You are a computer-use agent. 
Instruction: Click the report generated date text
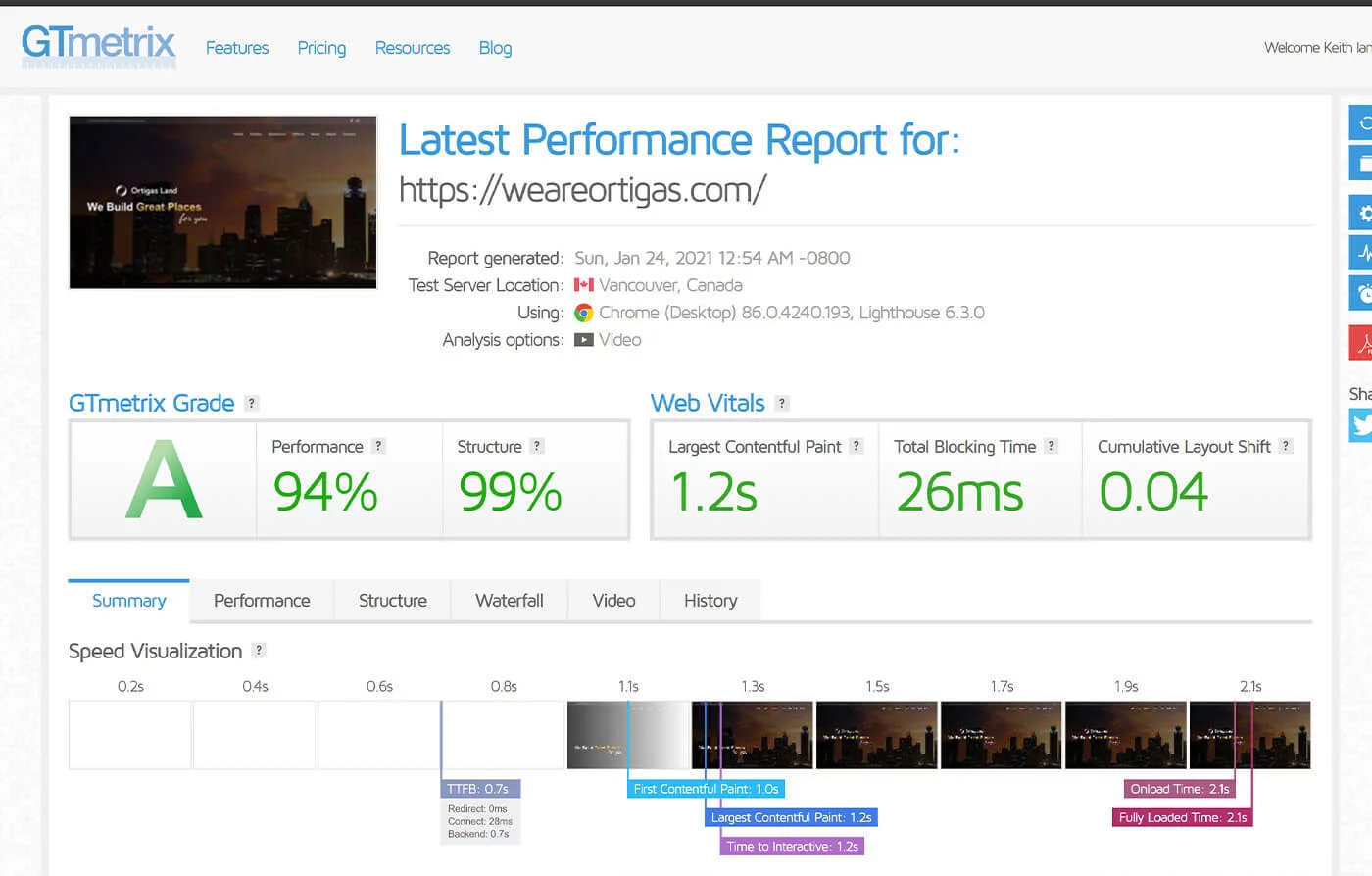point(712,258)
